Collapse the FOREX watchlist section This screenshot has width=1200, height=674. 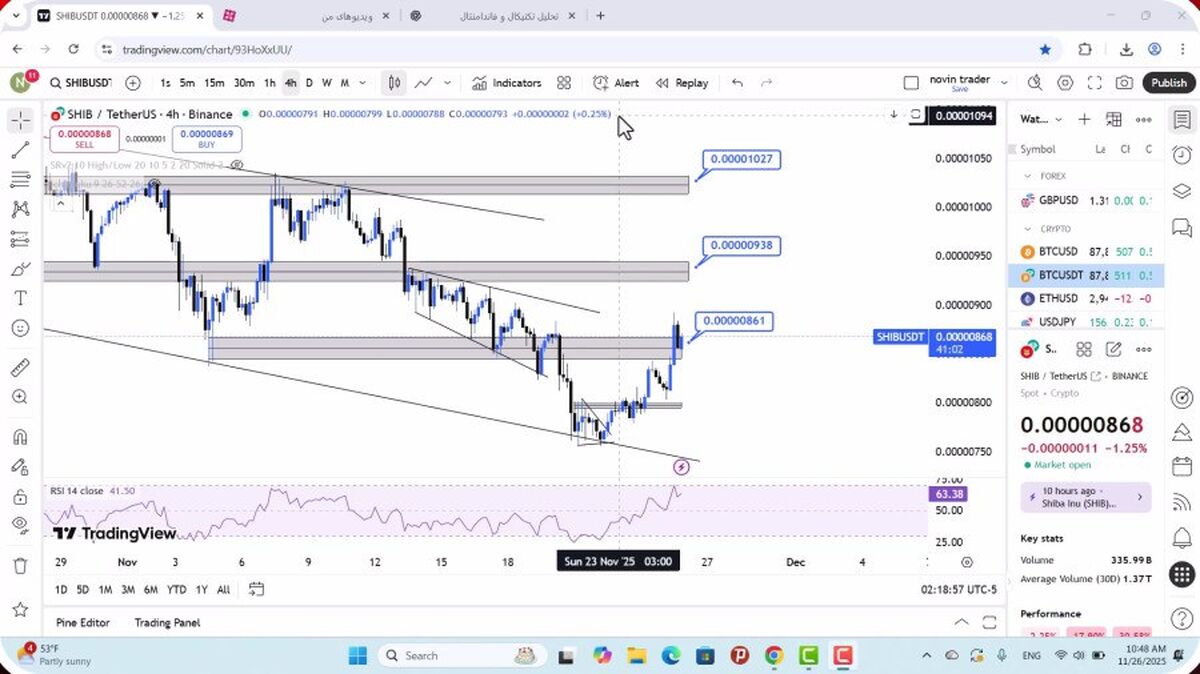1027,176
